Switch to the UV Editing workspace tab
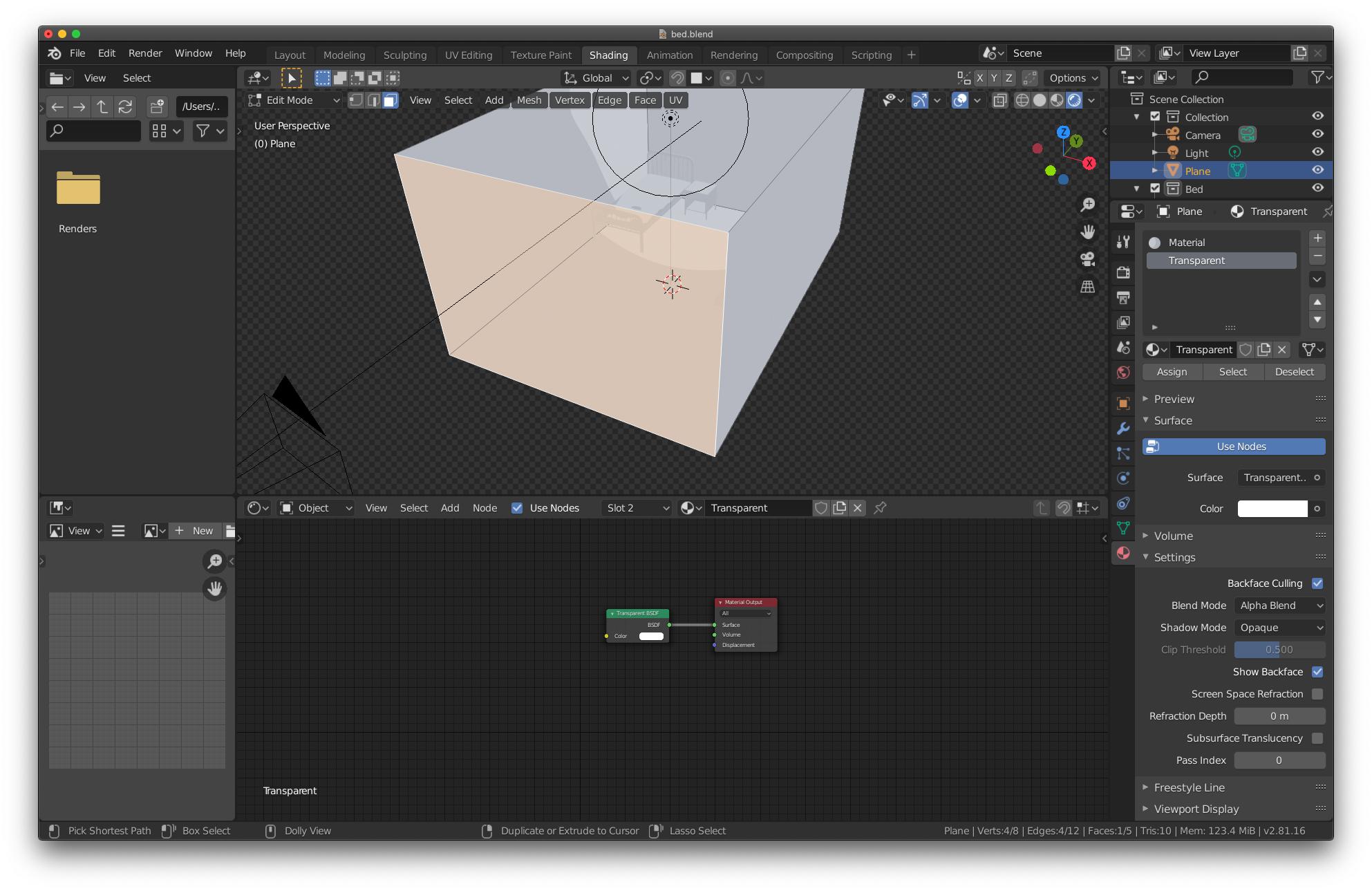Image resolution: width=1372 pixels, height=891 pixels. 469,55
